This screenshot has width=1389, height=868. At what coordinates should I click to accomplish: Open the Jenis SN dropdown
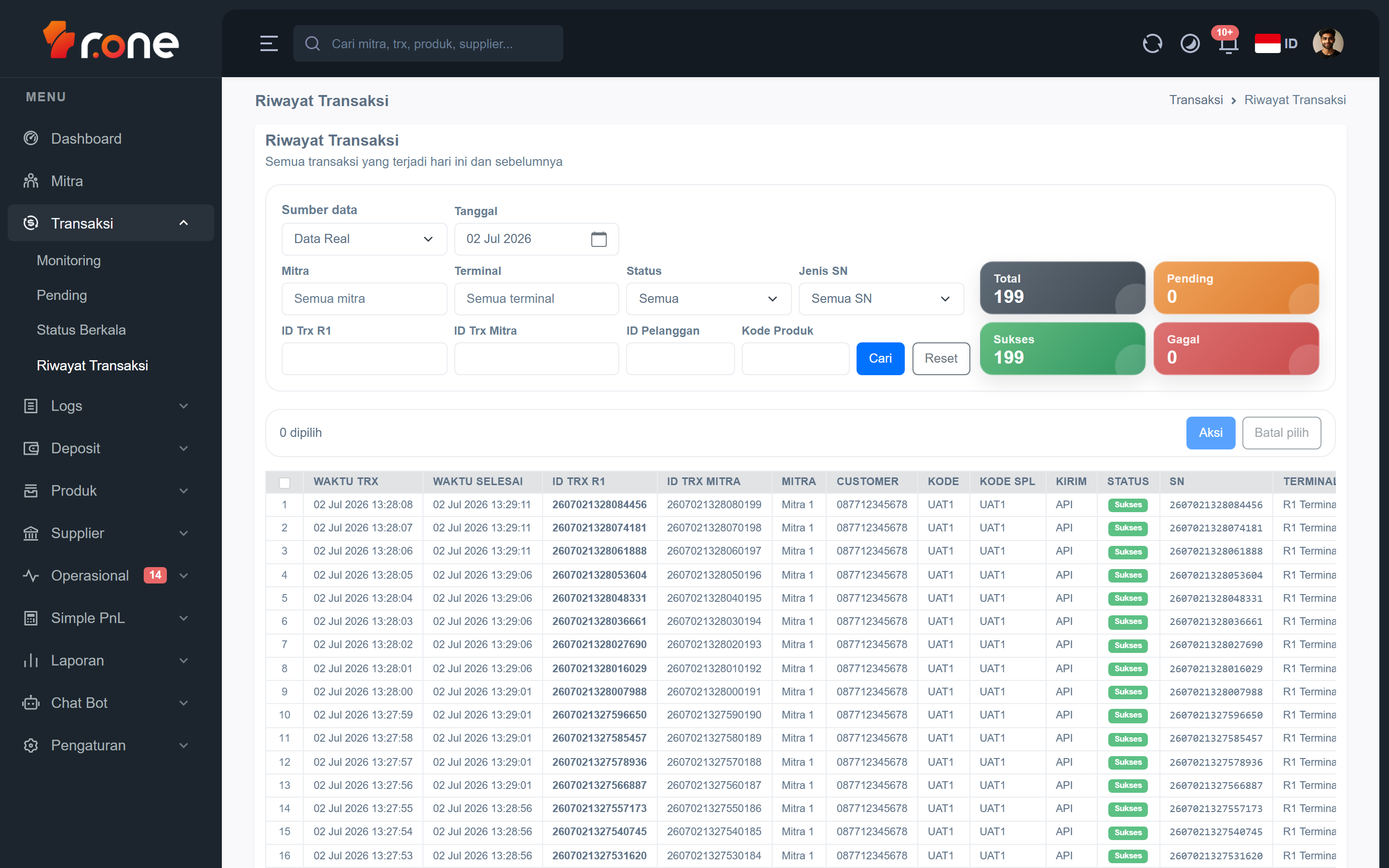pos(881,298)
